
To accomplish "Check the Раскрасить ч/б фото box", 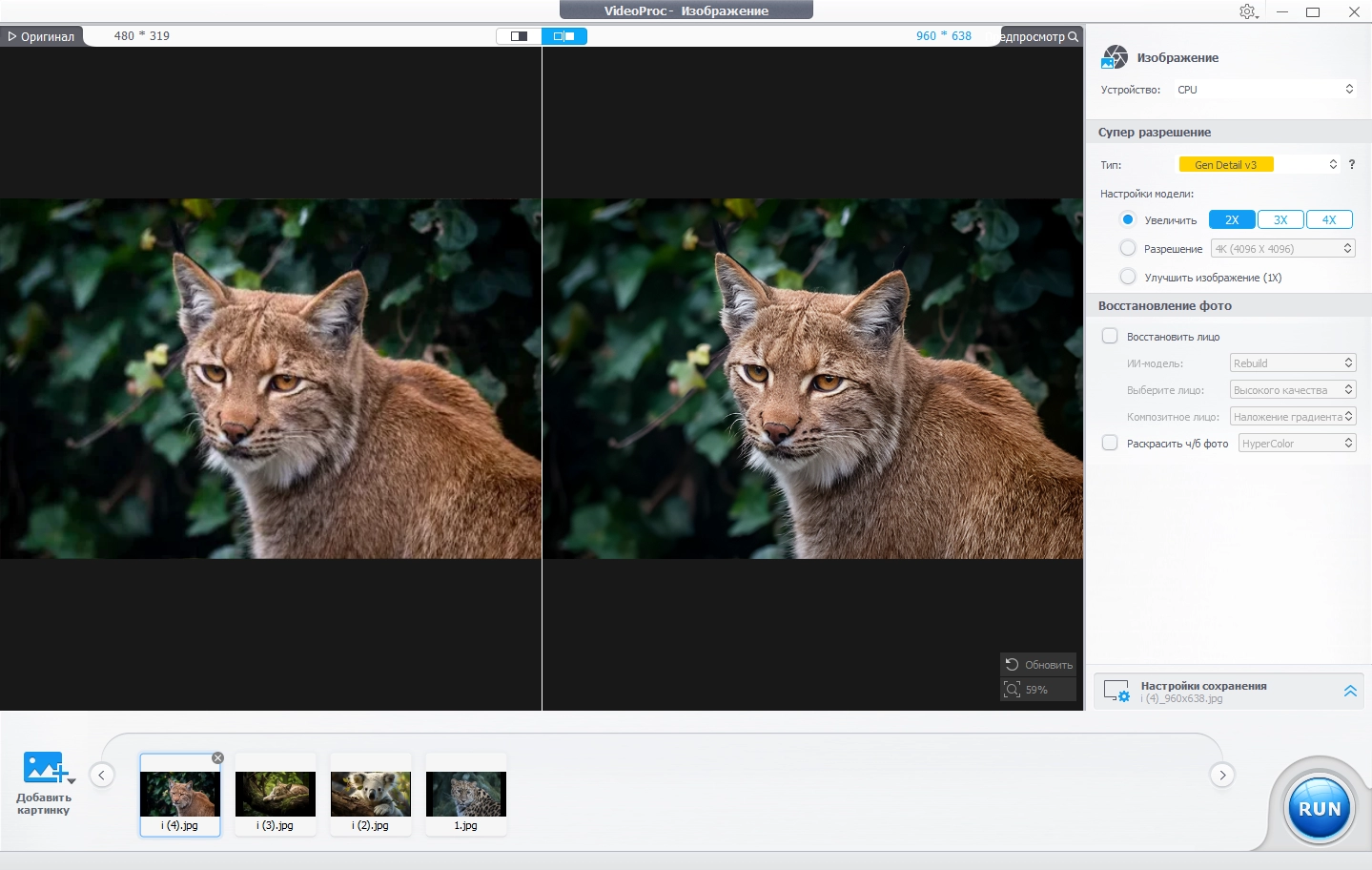I will pyautogui.click(x=1110, y=443).
